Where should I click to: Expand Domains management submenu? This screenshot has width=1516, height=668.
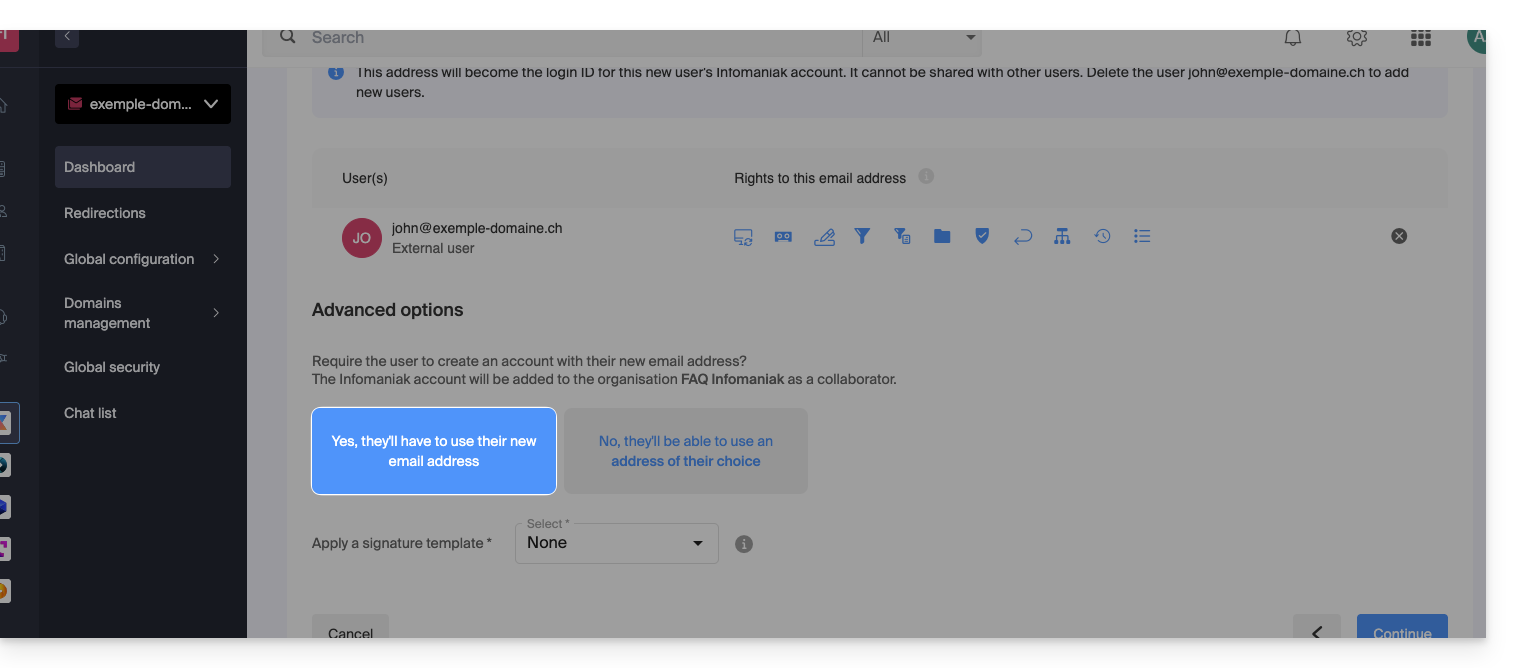point(142,313)
